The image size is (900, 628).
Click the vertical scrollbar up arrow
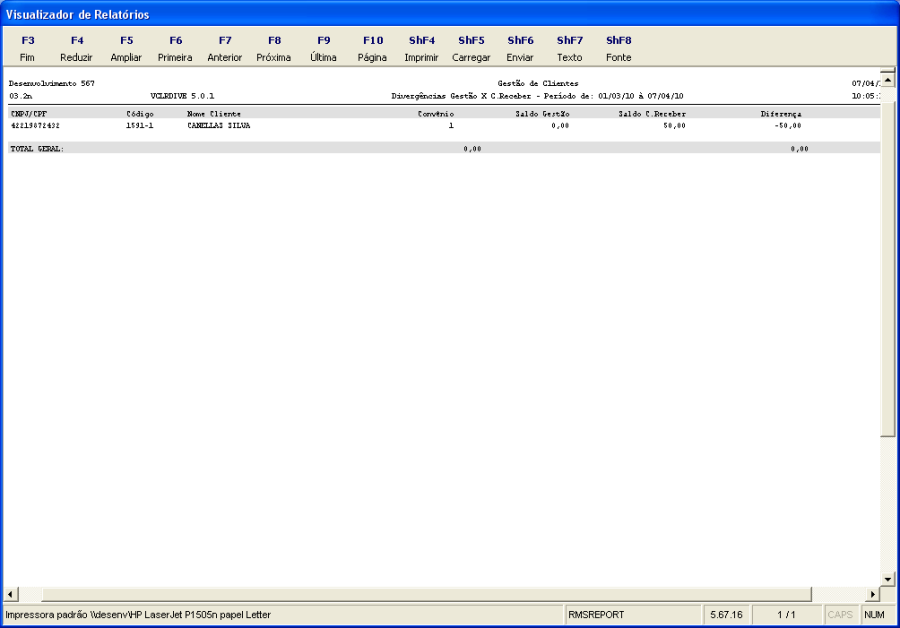point(887,80)
